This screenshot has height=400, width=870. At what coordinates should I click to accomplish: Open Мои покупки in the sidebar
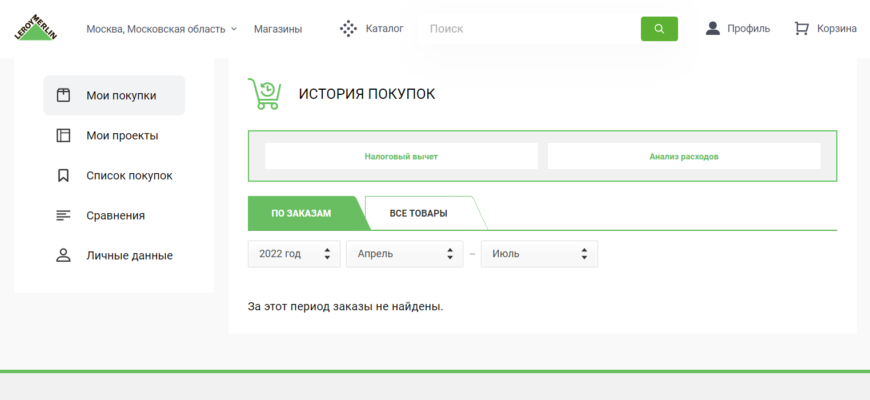point(114,95)
